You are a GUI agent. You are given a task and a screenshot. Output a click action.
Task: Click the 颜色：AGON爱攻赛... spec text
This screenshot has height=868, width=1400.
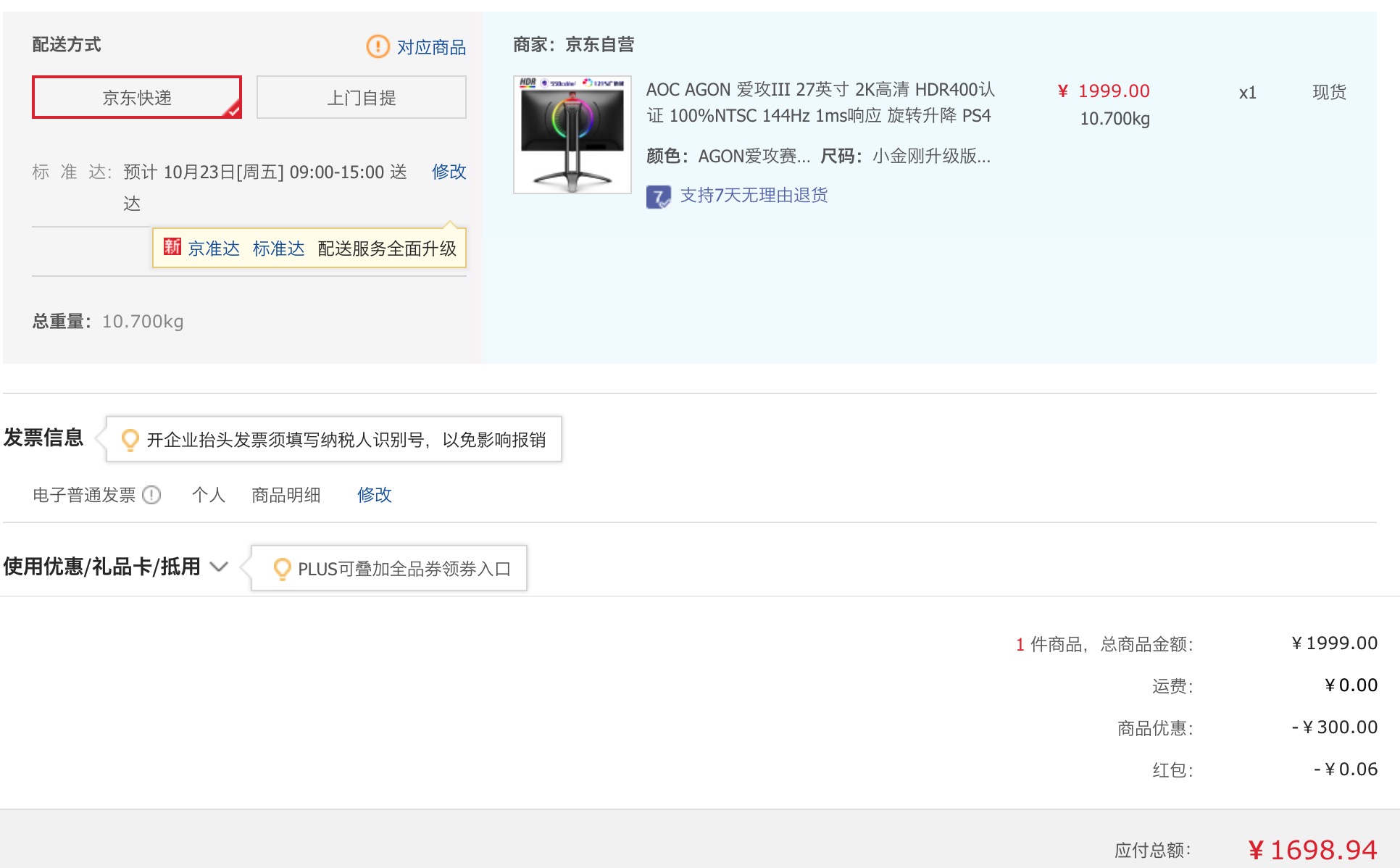[x=728, y=156]
